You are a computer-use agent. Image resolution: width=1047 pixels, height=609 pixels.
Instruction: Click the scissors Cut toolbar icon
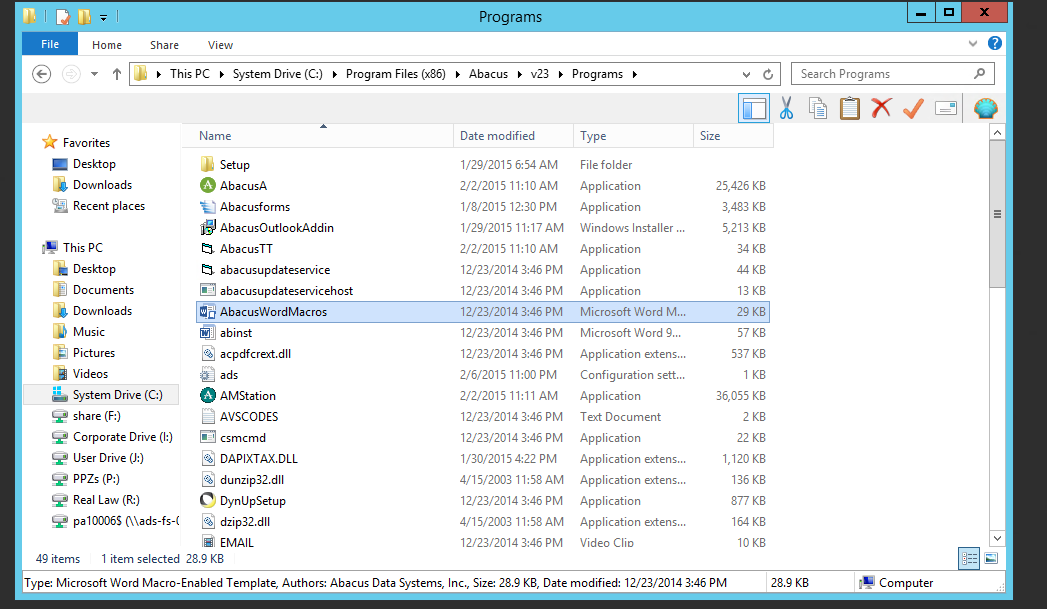pyautogui.click(x=786, y=108)
